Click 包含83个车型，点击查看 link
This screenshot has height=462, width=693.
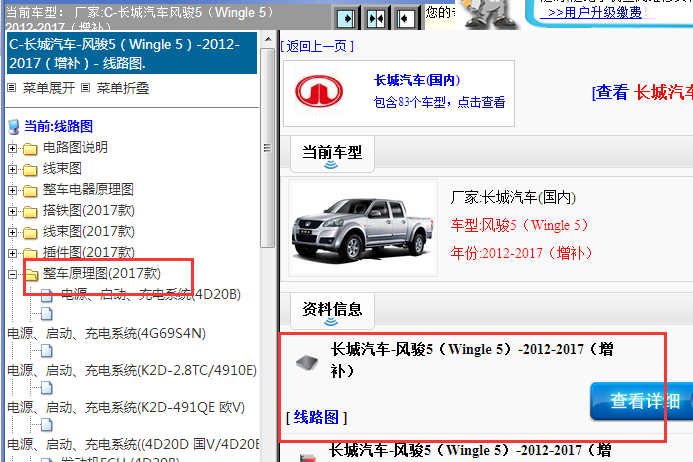click(439, 102)
